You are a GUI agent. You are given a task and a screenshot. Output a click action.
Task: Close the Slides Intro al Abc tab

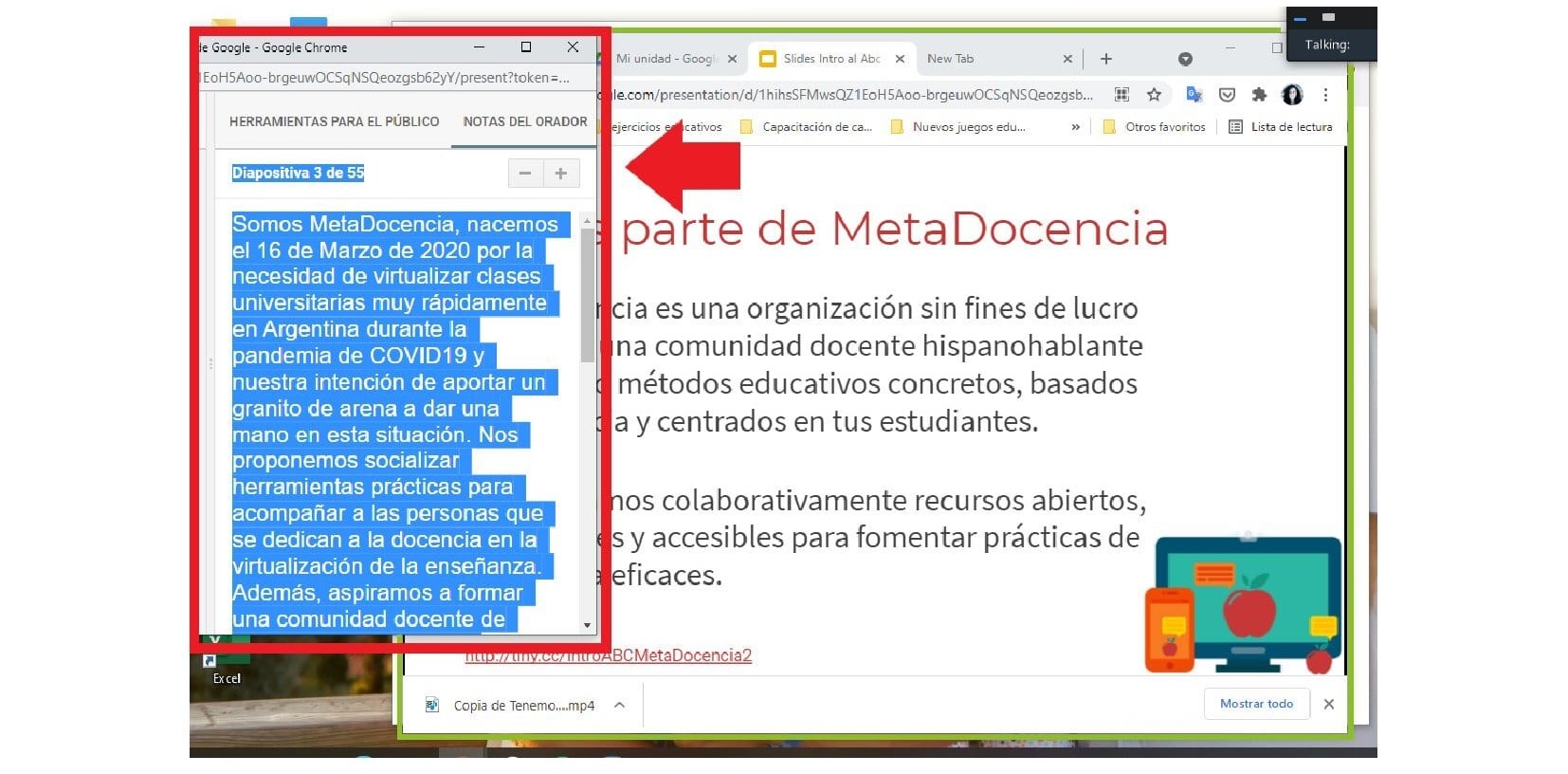tap(900, 59)
